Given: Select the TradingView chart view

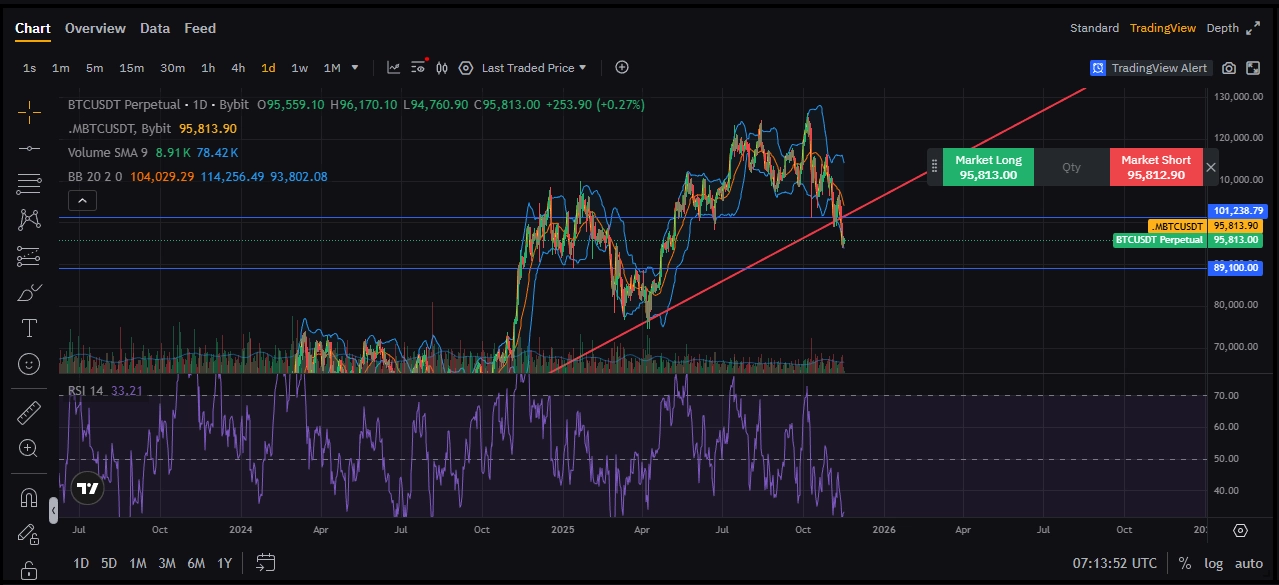Looking at the screenshot, I should [x=1162, y=28].
